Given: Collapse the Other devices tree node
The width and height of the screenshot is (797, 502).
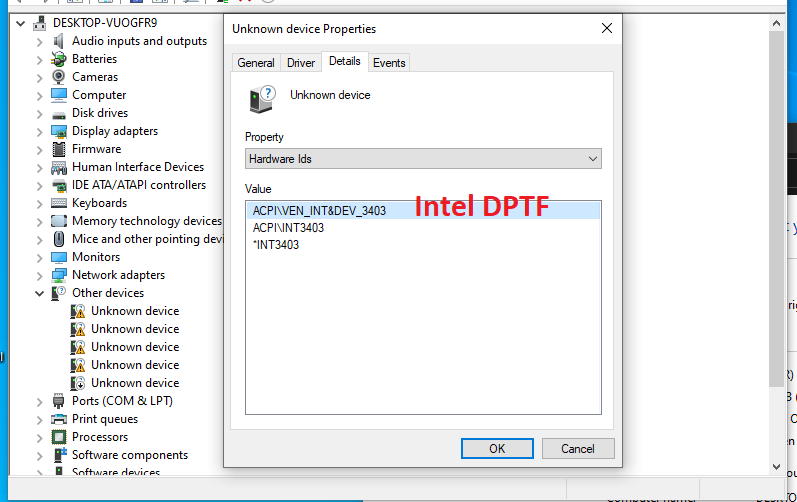Looking at the screenshot, I should tap(40, 293).
